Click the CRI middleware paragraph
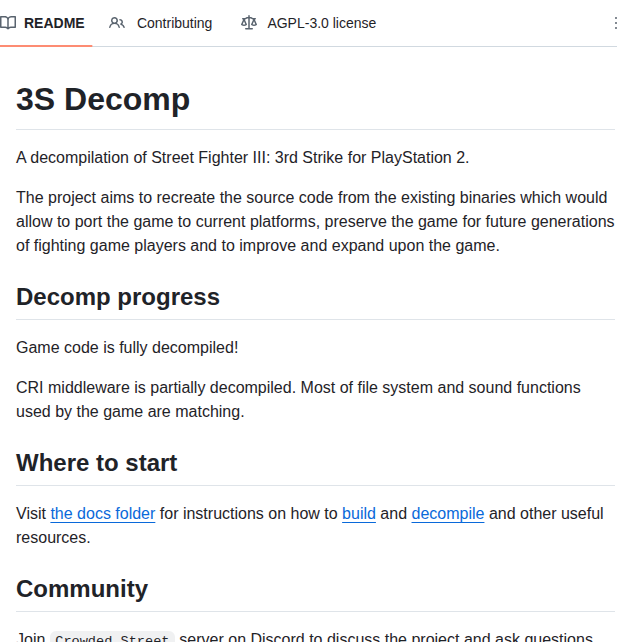This screenshot has width=617, height=642. pos(298,400)
